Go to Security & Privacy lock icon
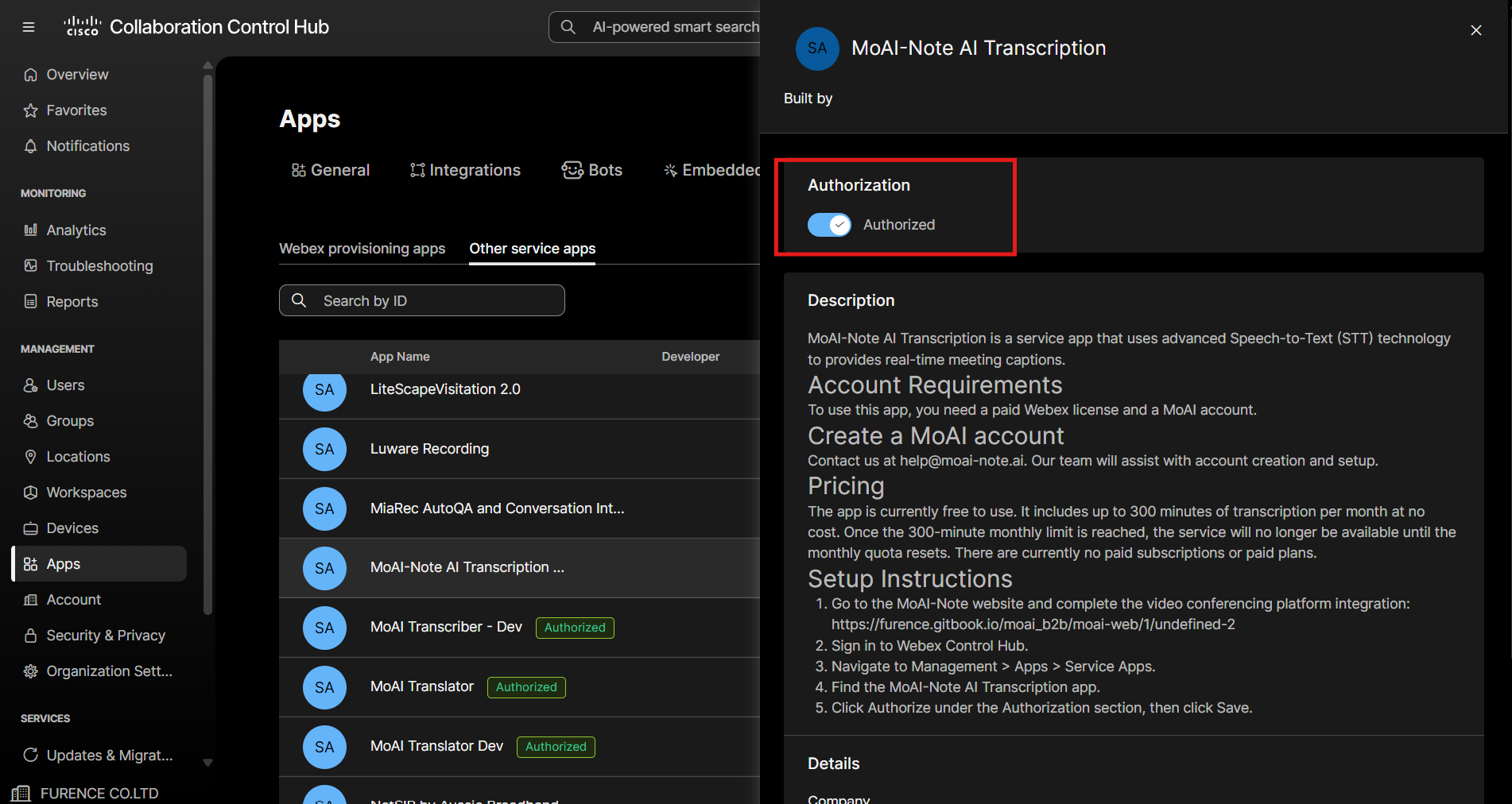1512x804 pixels. click(31, 636)
